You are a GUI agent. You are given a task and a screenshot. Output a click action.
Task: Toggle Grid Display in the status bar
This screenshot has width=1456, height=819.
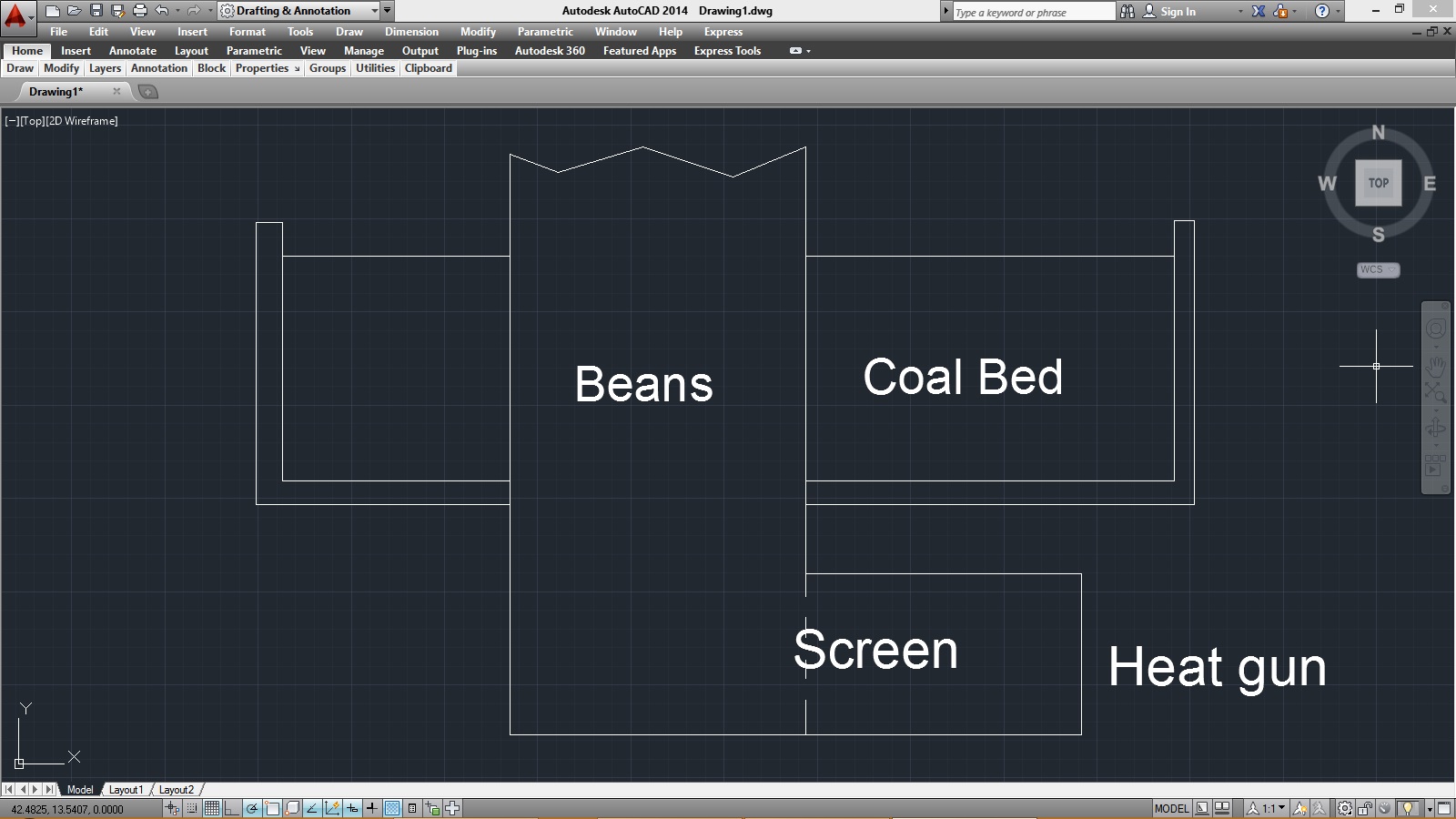point(212,808)
